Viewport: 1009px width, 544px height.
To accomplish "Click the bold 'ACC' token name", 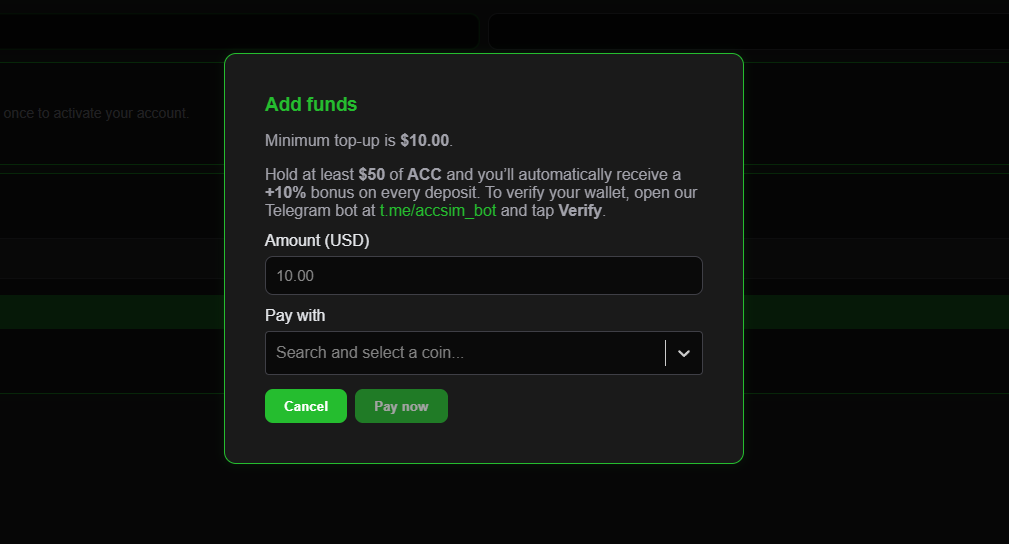I will click(x=424, y=174).
